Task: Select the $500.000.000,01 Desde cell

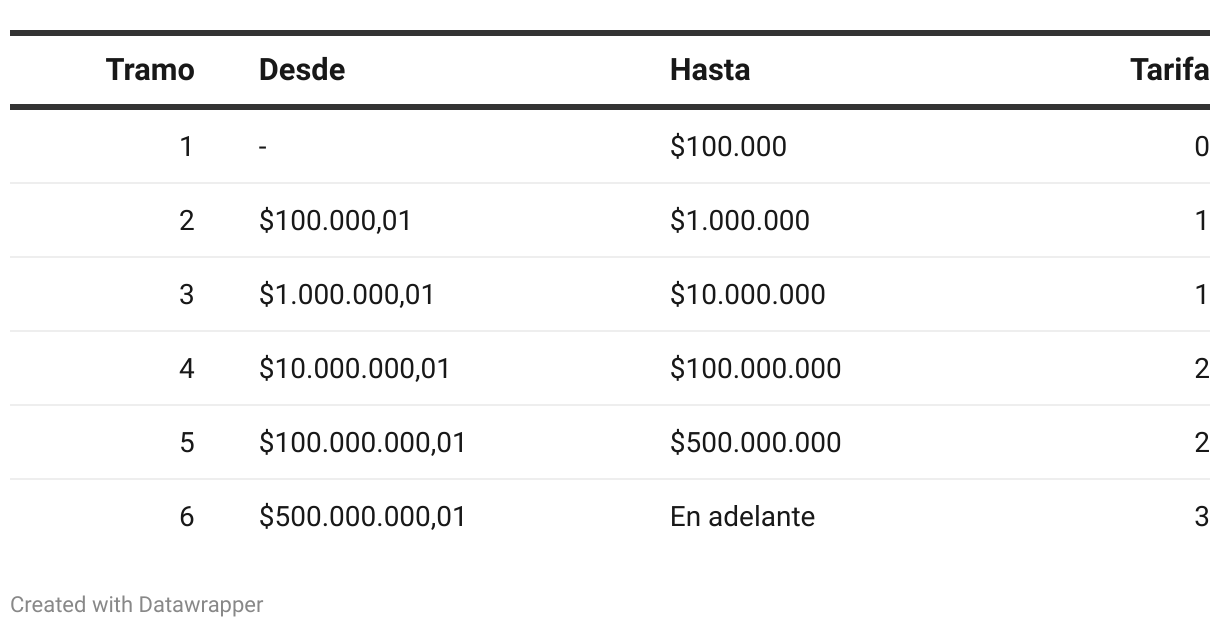Action: coord(363,517)
